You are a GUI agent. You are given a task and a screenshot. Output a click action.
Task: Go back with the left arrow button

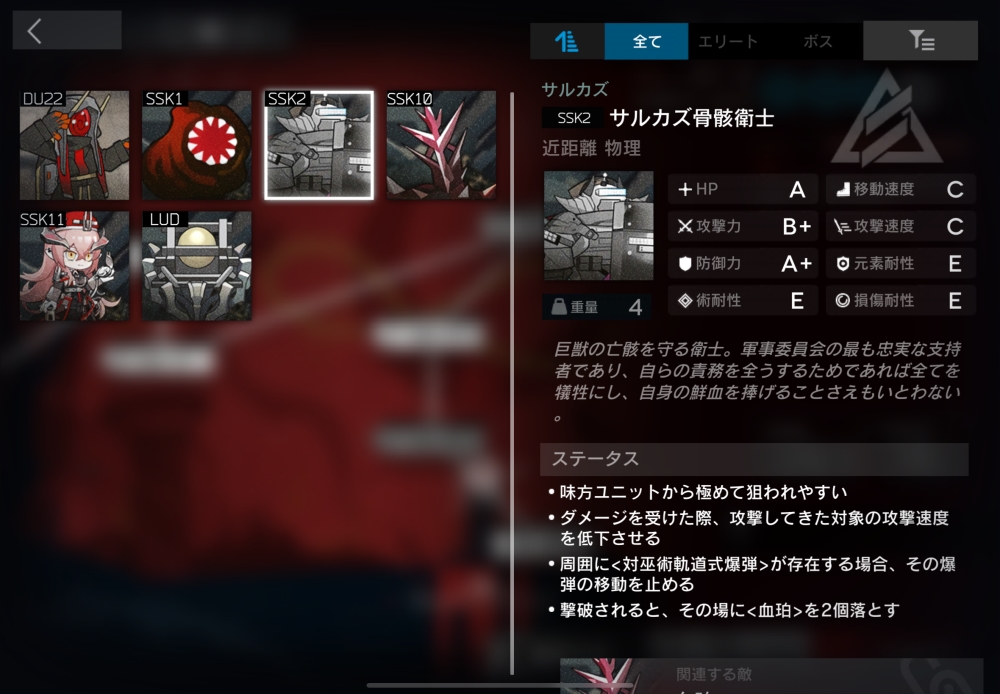(67, 30)
